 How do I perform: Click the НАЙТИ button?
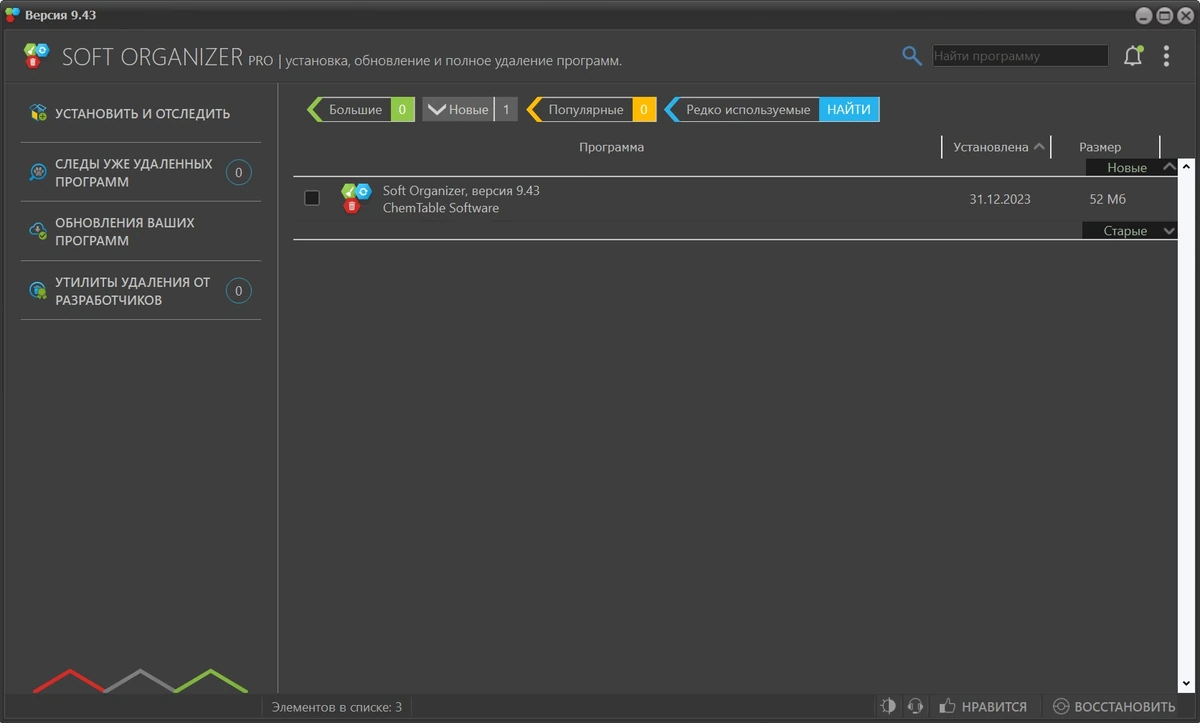849,110
